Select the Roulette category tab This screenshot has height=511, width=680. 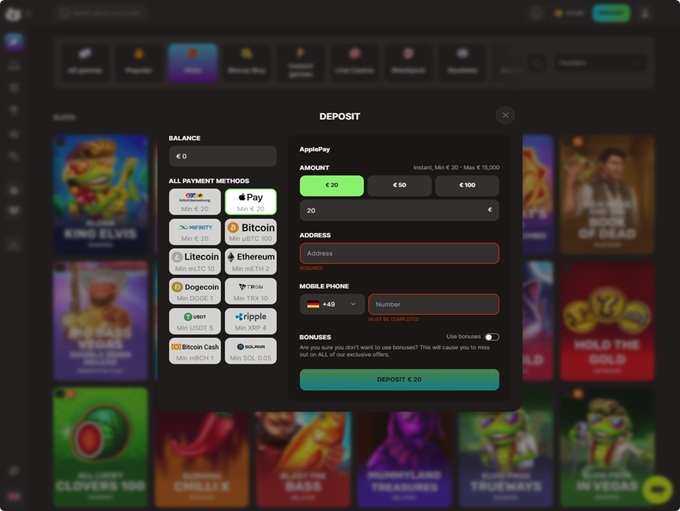click(x=462, y=62)
